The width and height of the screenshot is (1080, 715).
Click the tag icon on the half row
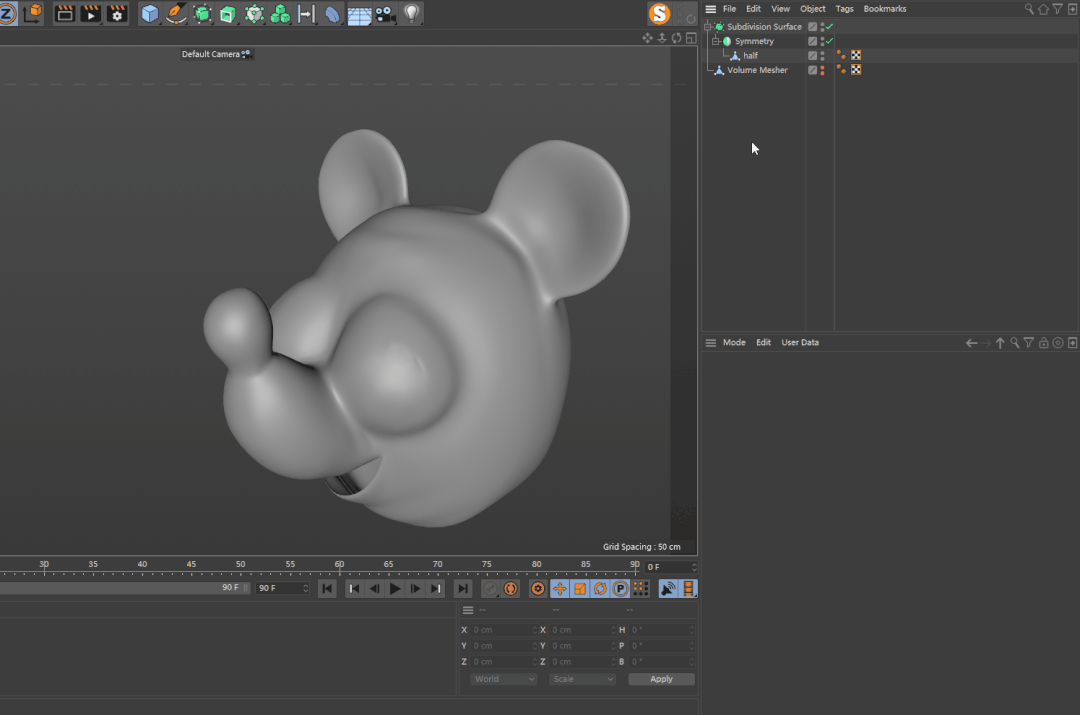pyautogui.click(x=841, y=55)
